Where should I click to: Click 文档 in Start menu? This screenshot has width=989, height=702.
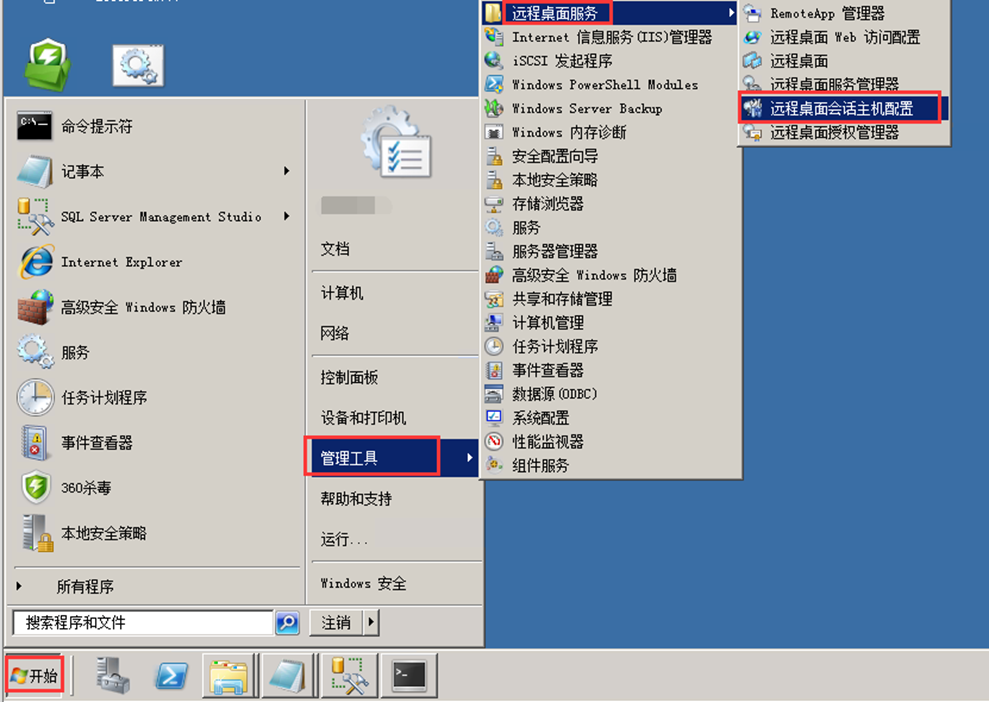[x=335, y=249]
